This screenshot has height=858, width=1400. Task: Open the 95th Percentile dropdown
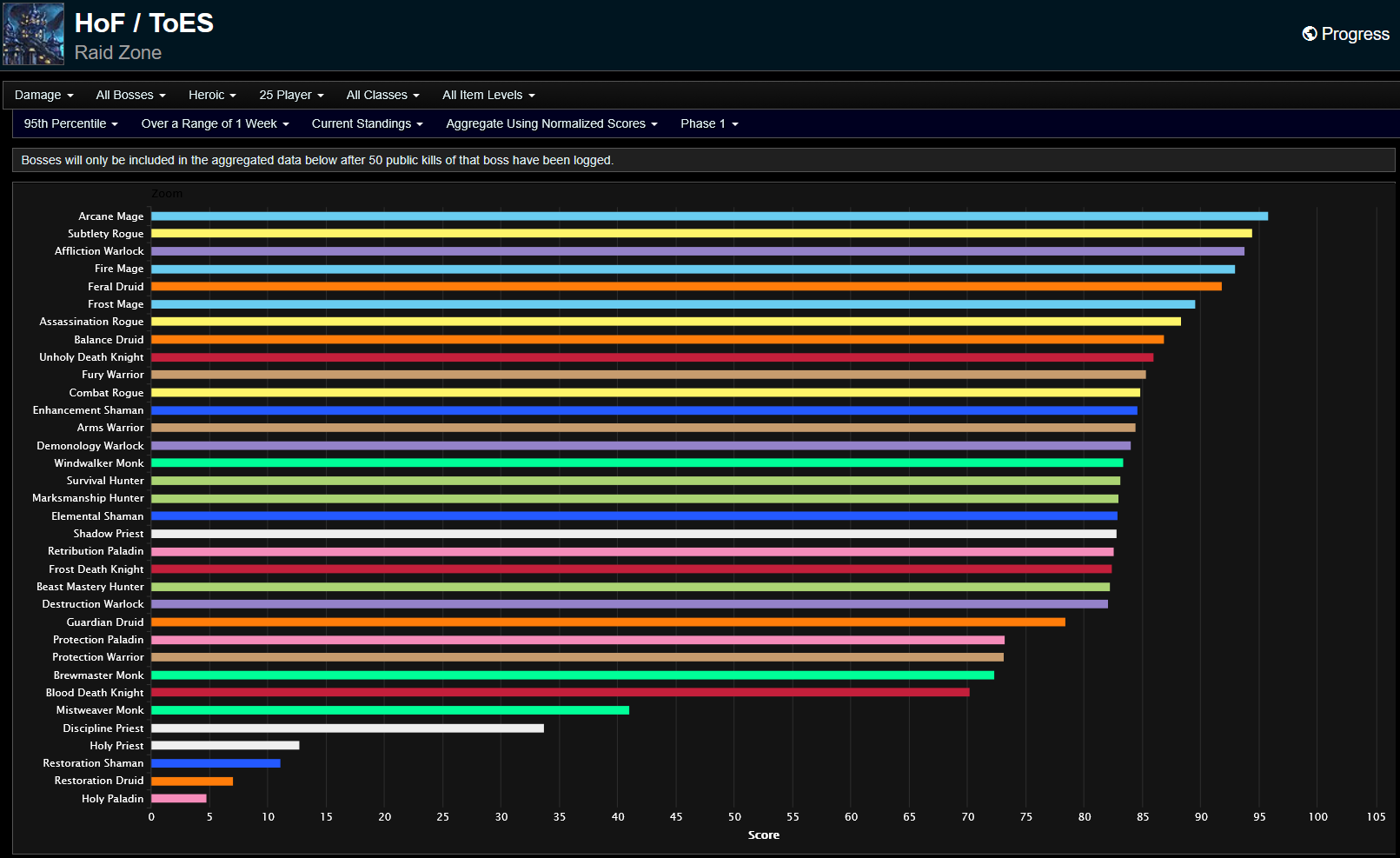(70, 123)
